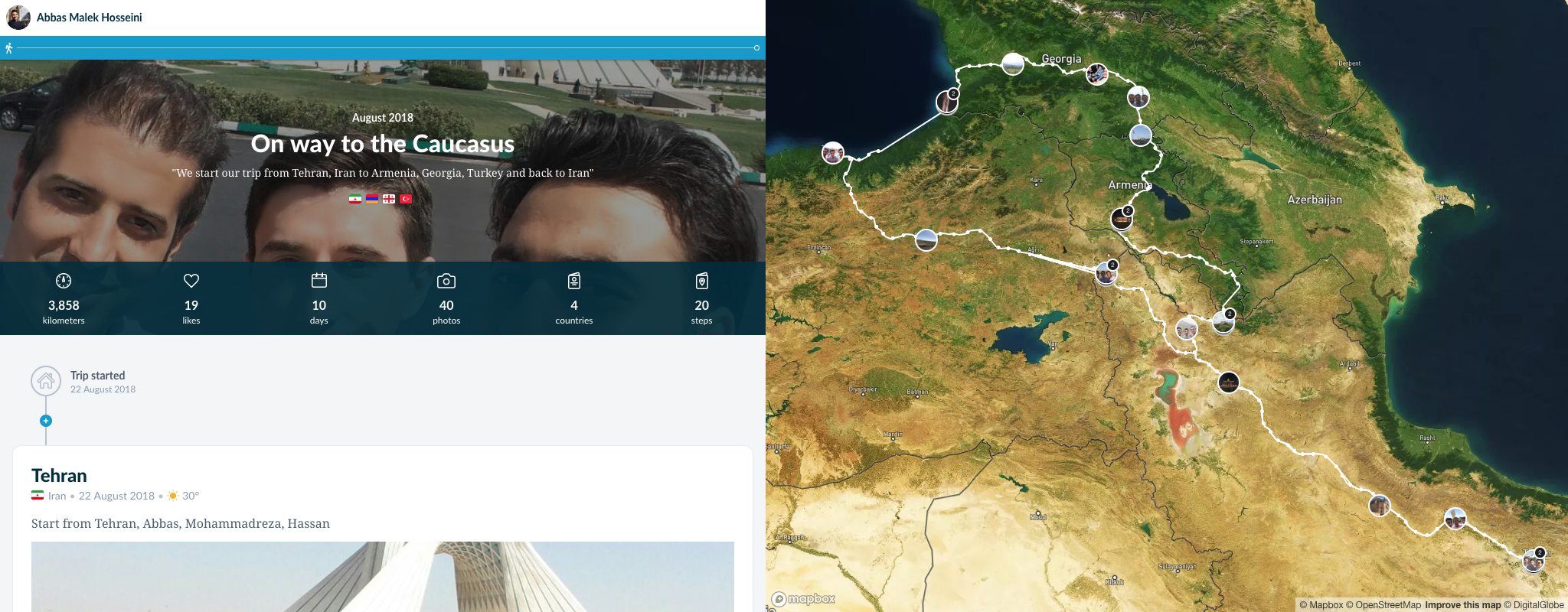
Task: Click the trip progress slider end handle
Action: point(756,48)
